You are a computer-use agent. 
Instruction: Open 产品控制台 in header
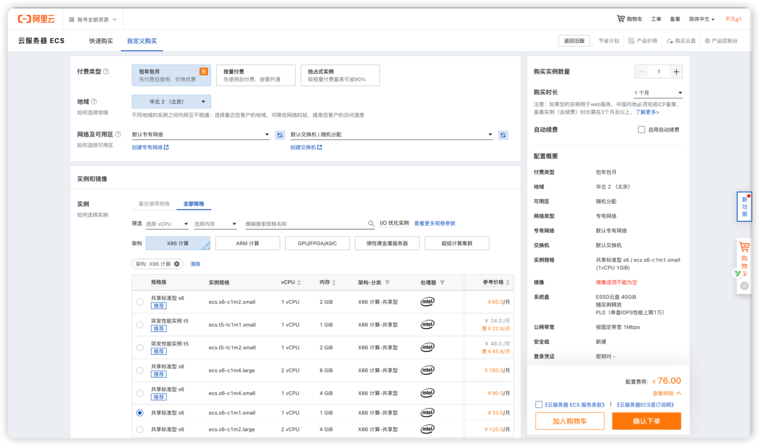tap(721, 41)
